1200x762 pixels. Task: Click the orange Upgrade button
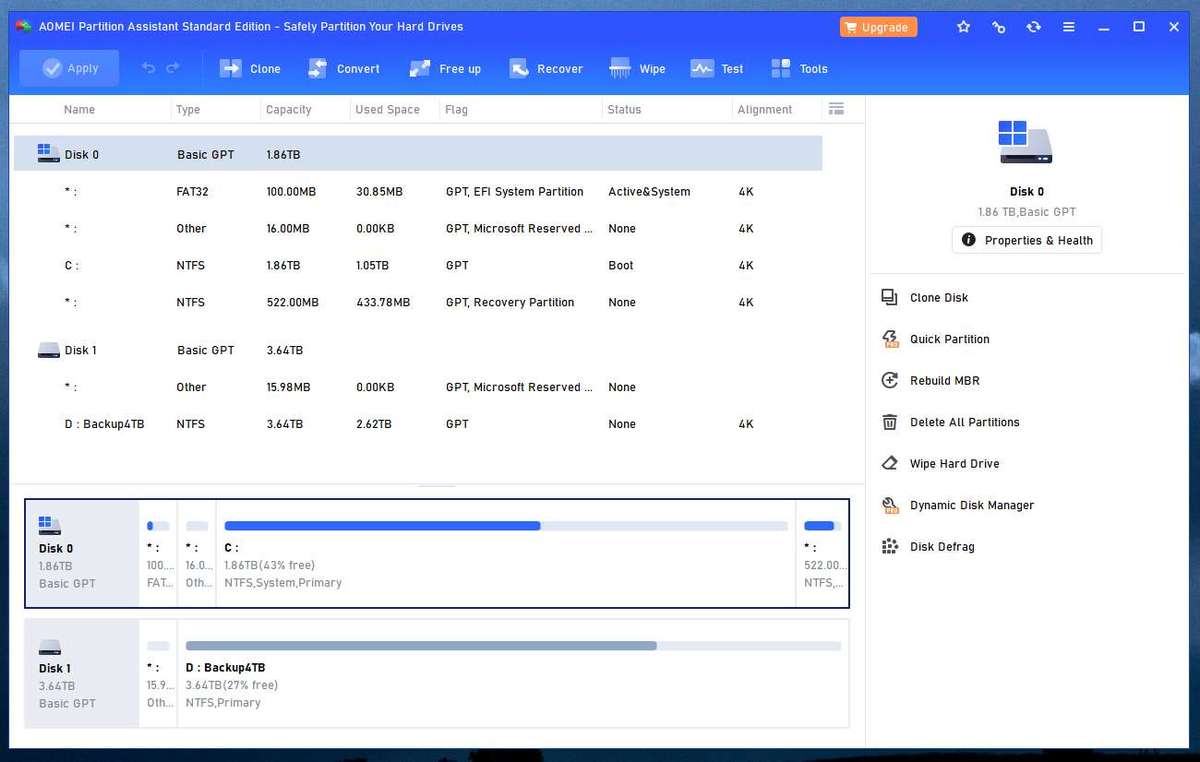pyautogui.click(x=878, y=27)
